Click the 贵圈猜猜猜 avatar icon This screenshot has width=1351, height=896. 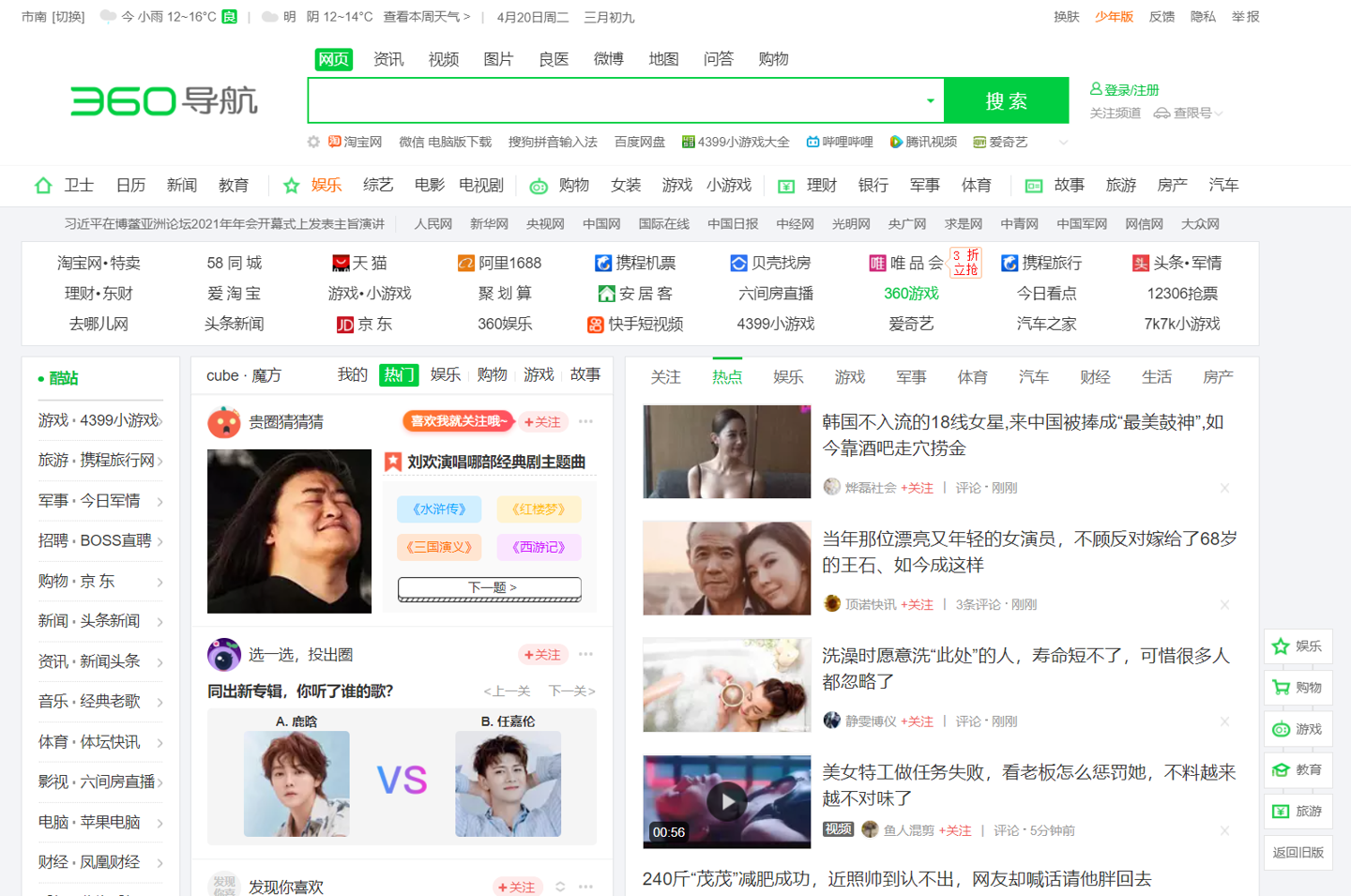click(x=224, y=422)
